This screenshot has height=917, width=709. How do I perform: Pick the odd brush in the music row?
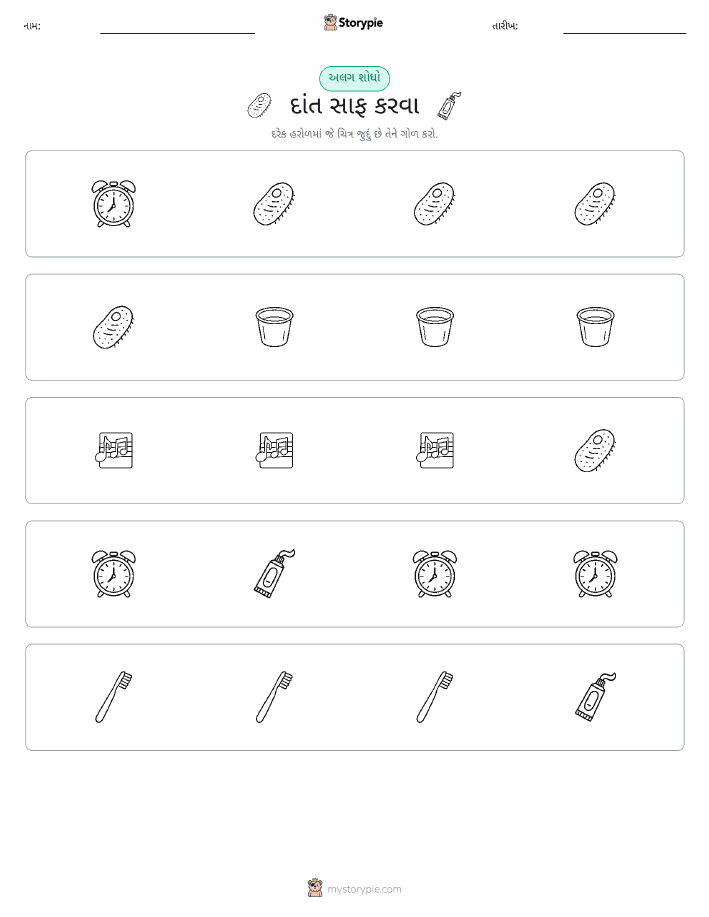pos(595,450)
